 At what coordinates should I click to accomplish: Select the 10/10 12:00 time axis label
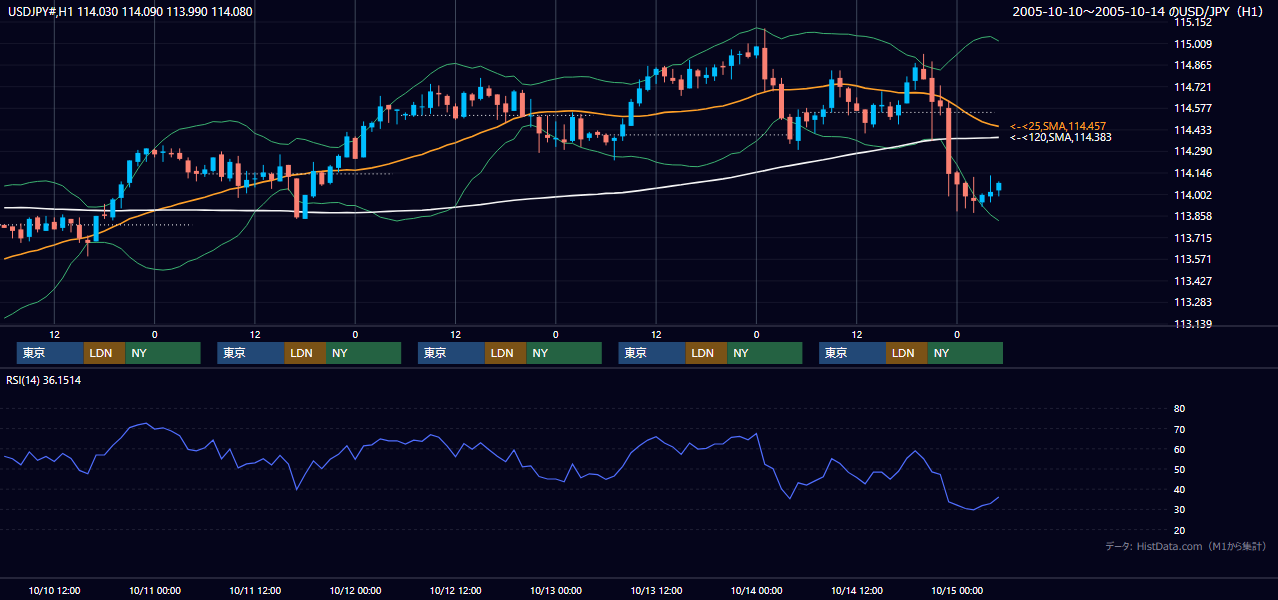click(54, 590)
